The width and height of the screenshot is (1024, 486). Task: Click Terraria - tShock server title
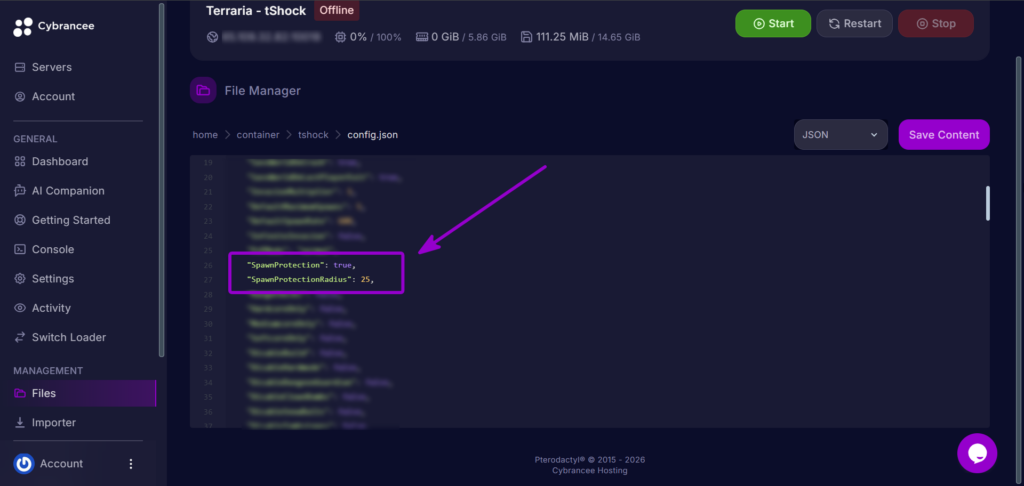(x=256, y=10)
